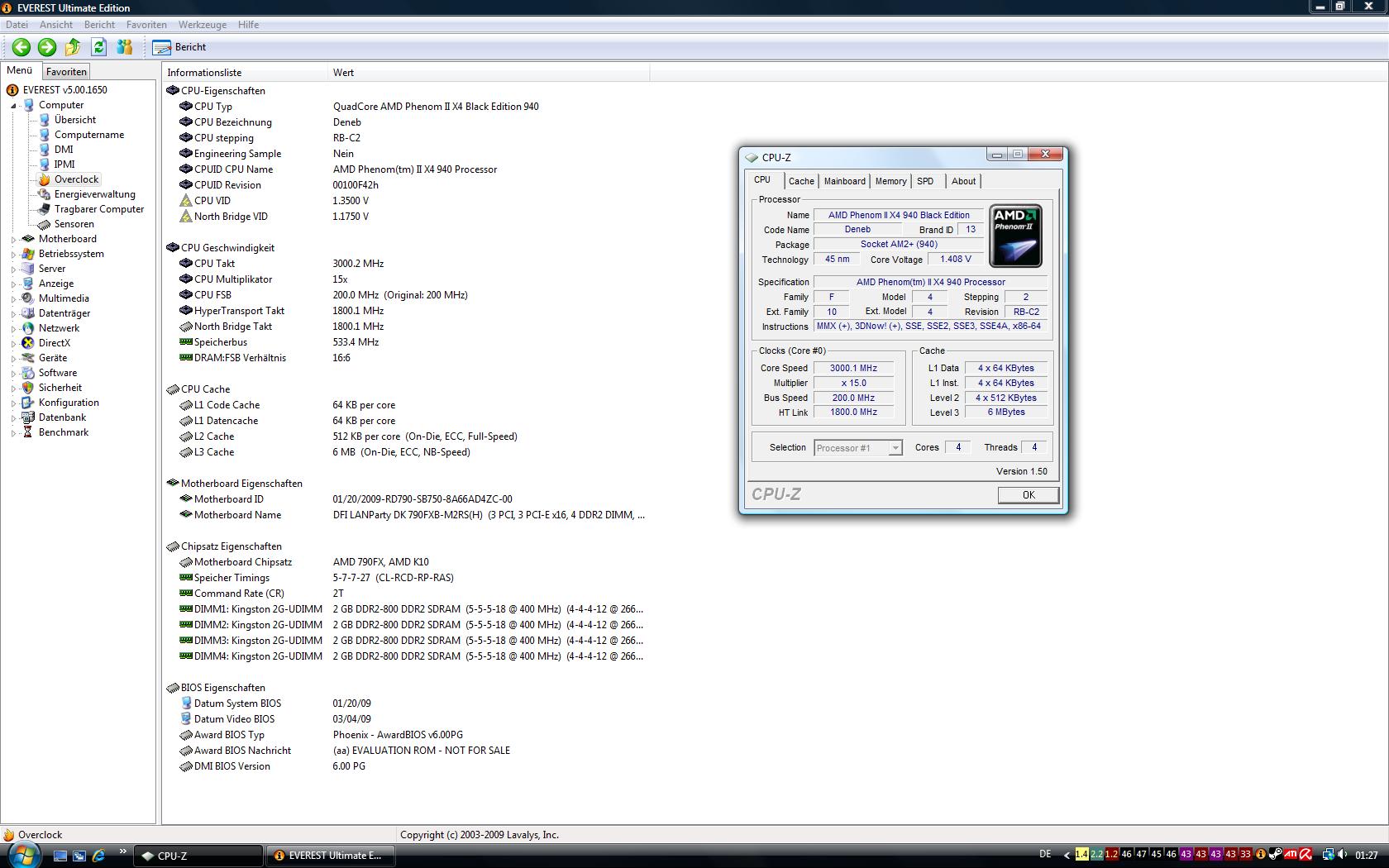
Task: Expand the Anzeige tree node
Action: [14, 284]
